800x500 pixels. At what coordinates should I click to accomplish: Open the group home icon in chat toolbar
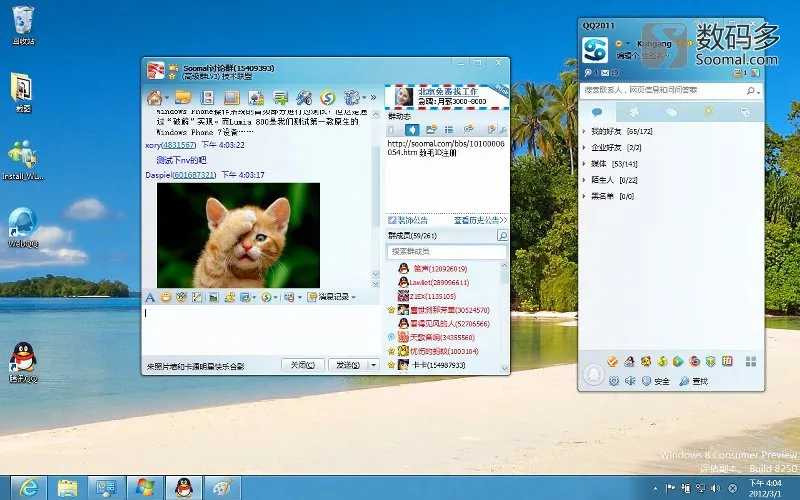[154, 97]
